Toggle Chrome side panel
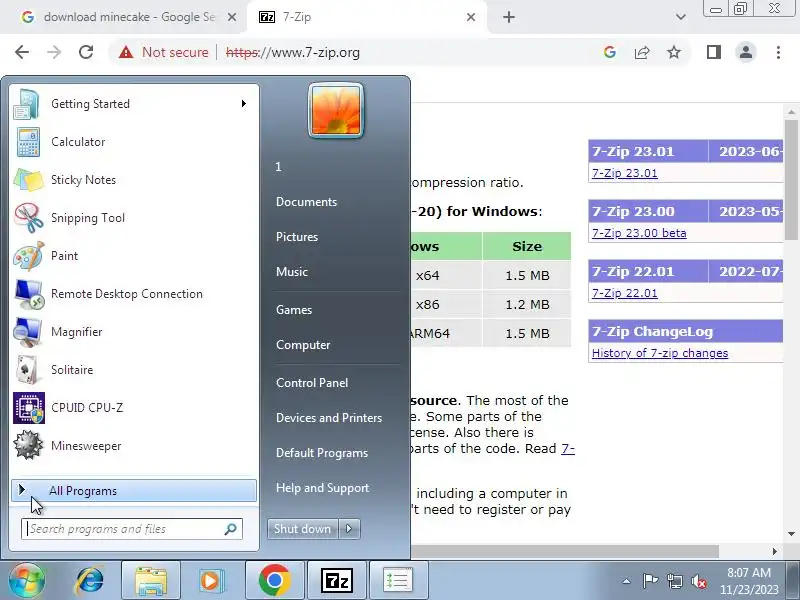Screen dimensions: 800x600 pos(714,52)
